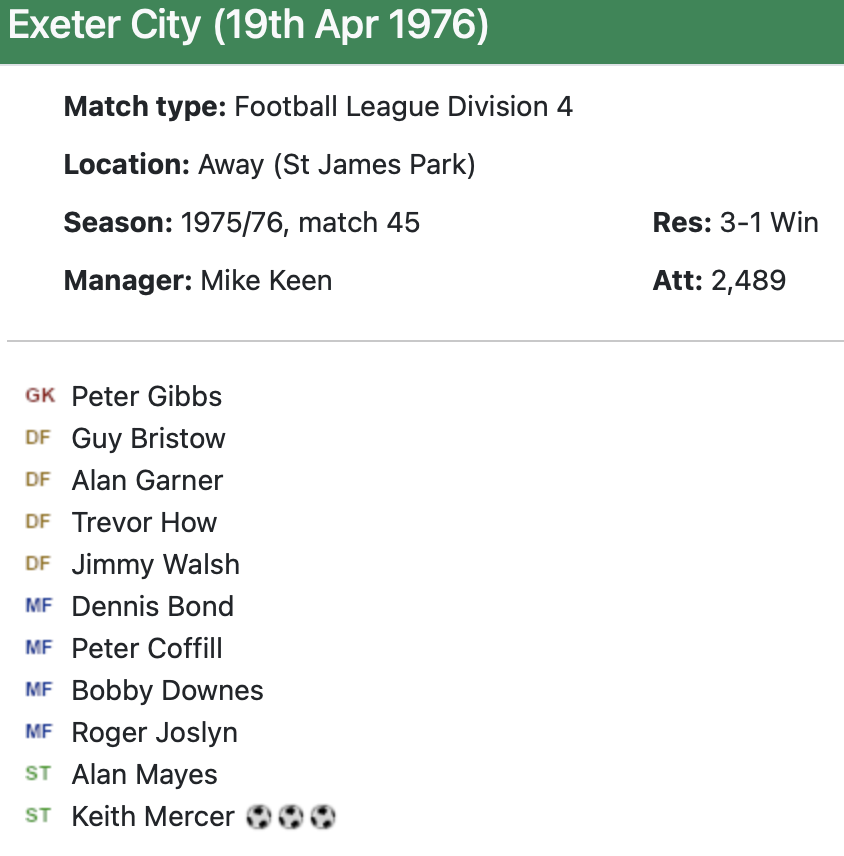Viewport: 844px width, 856px height.
Task: Click the DF icon next to Trevor How
Action: [x=38, y=522]
